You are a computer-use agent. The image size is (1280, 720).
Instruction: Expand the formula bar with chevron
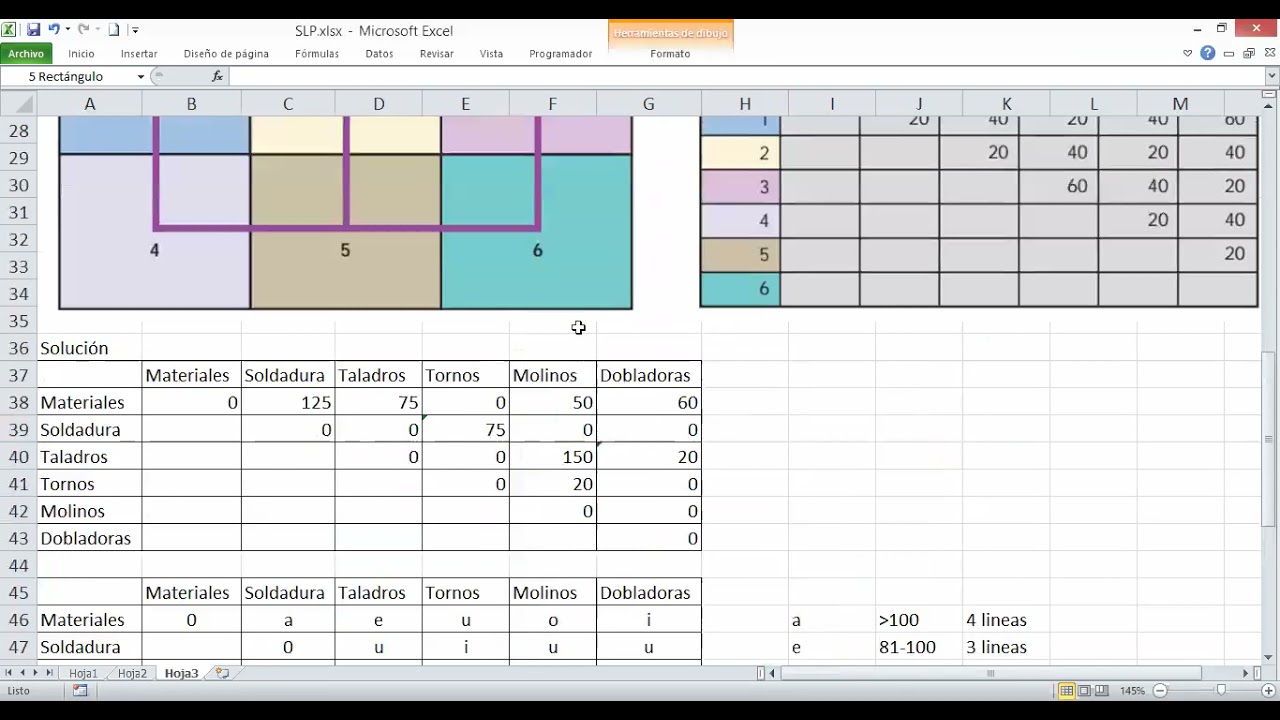(1271, 77)
